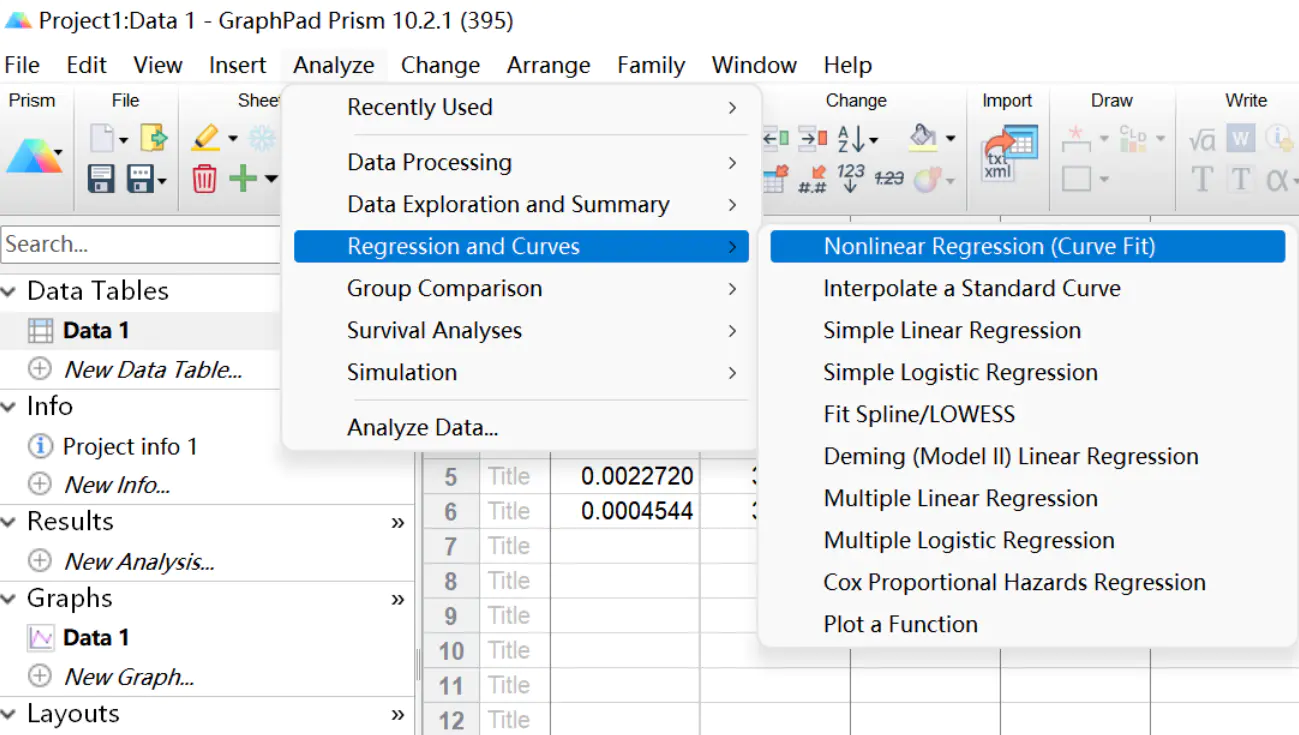The height and width of the screenshot is (735, 1299).
Task: Open the Insert menu
Action: (x=238, y=65)
